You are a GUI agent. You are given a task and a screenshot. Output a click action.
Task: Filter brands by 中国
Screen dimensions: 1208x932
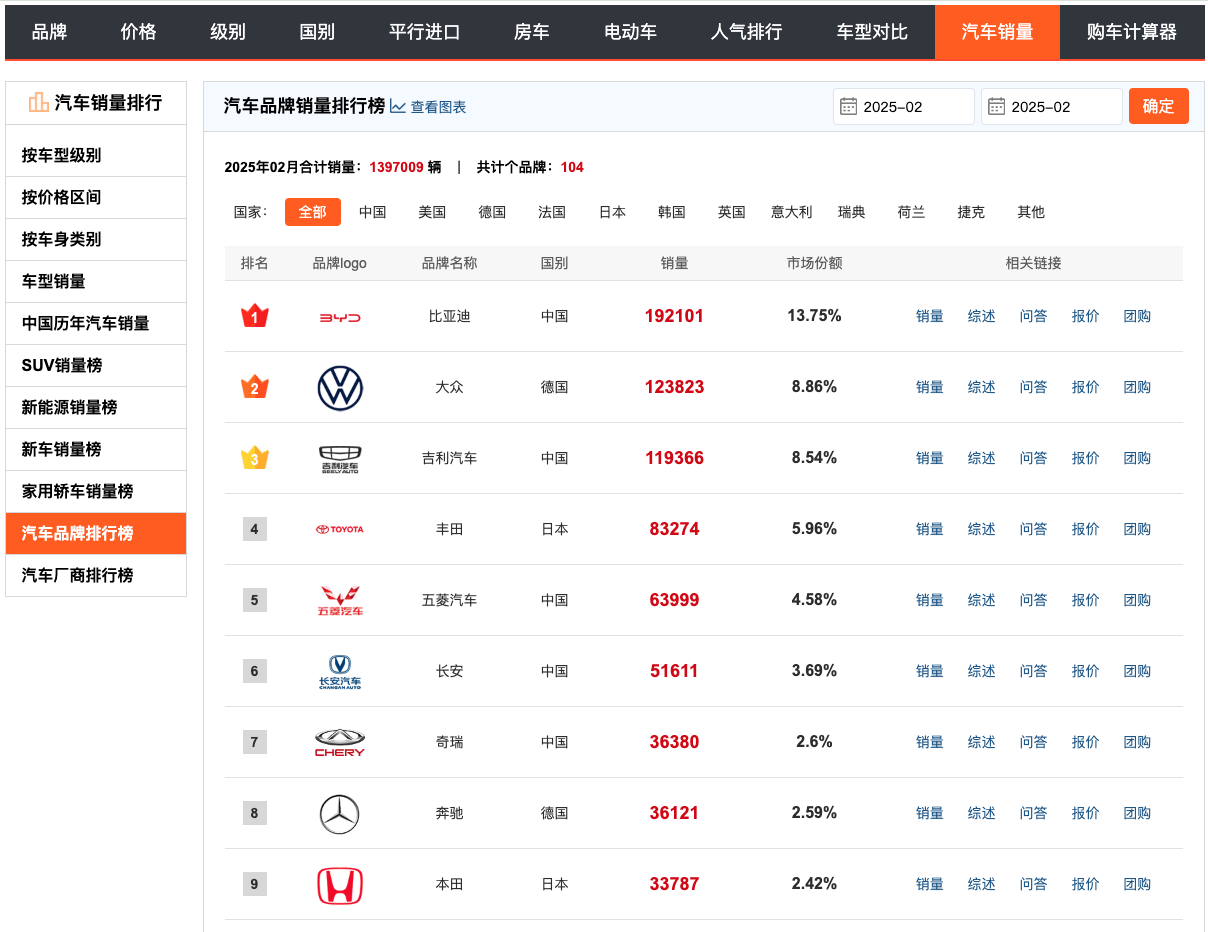pyautogui.click(x=373, y=212)
